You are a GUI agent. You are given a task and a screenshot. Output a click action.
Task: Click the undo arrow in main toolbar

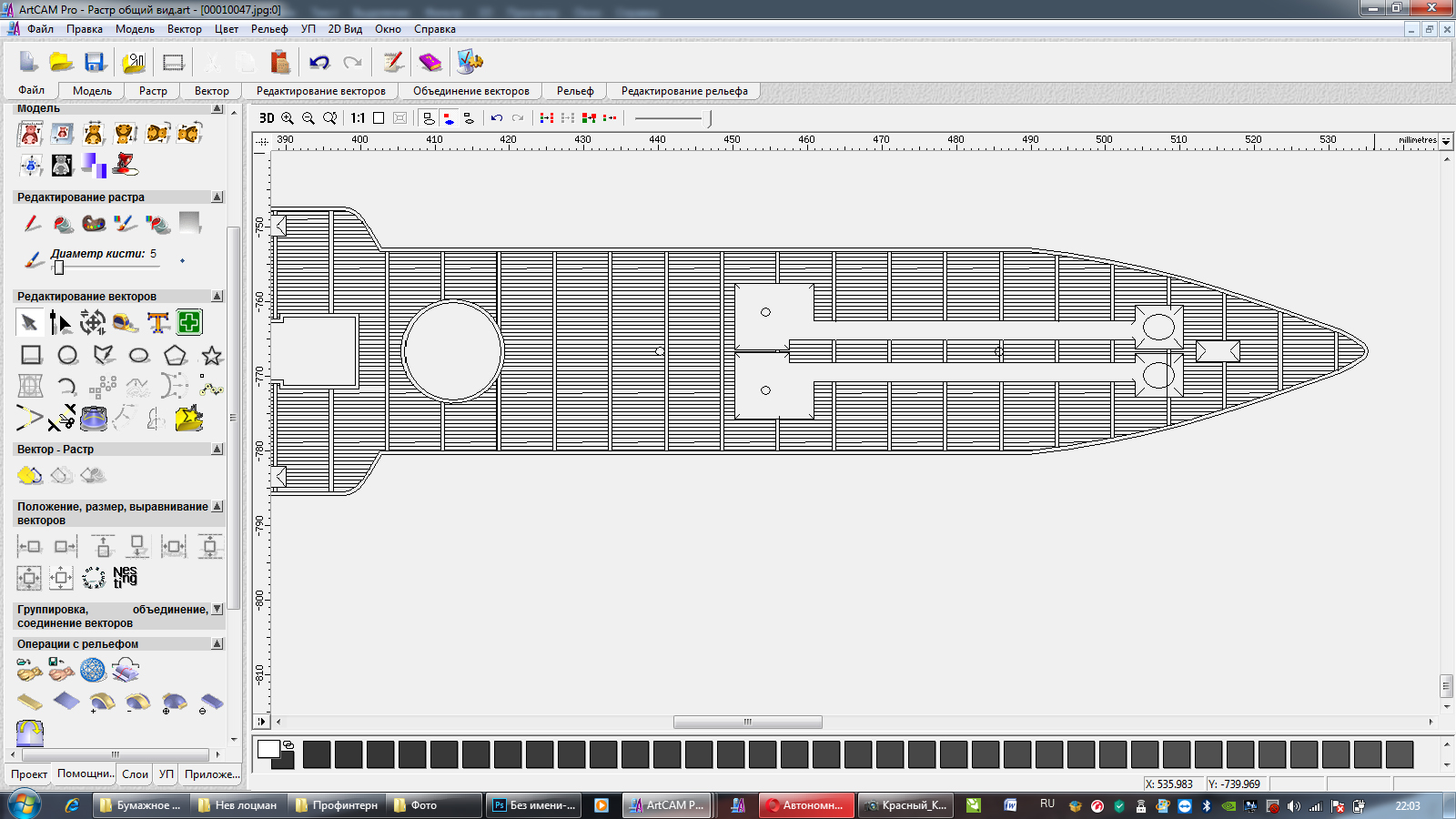coord(319,63)
